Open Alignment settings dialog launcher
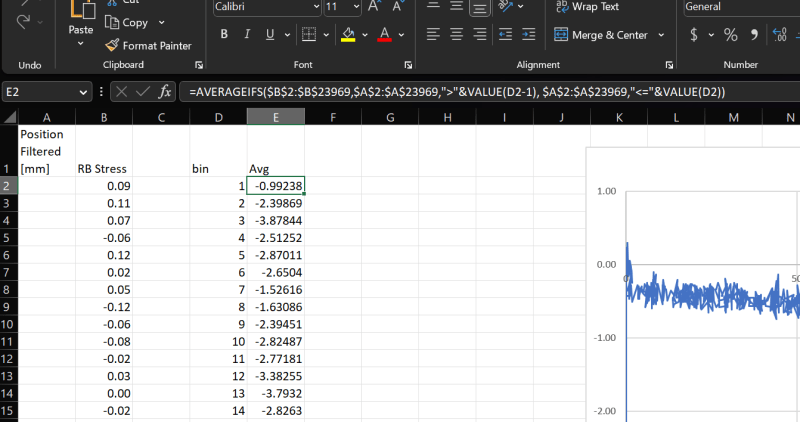This screenshot has width=800, height=422. click(669, 65)
